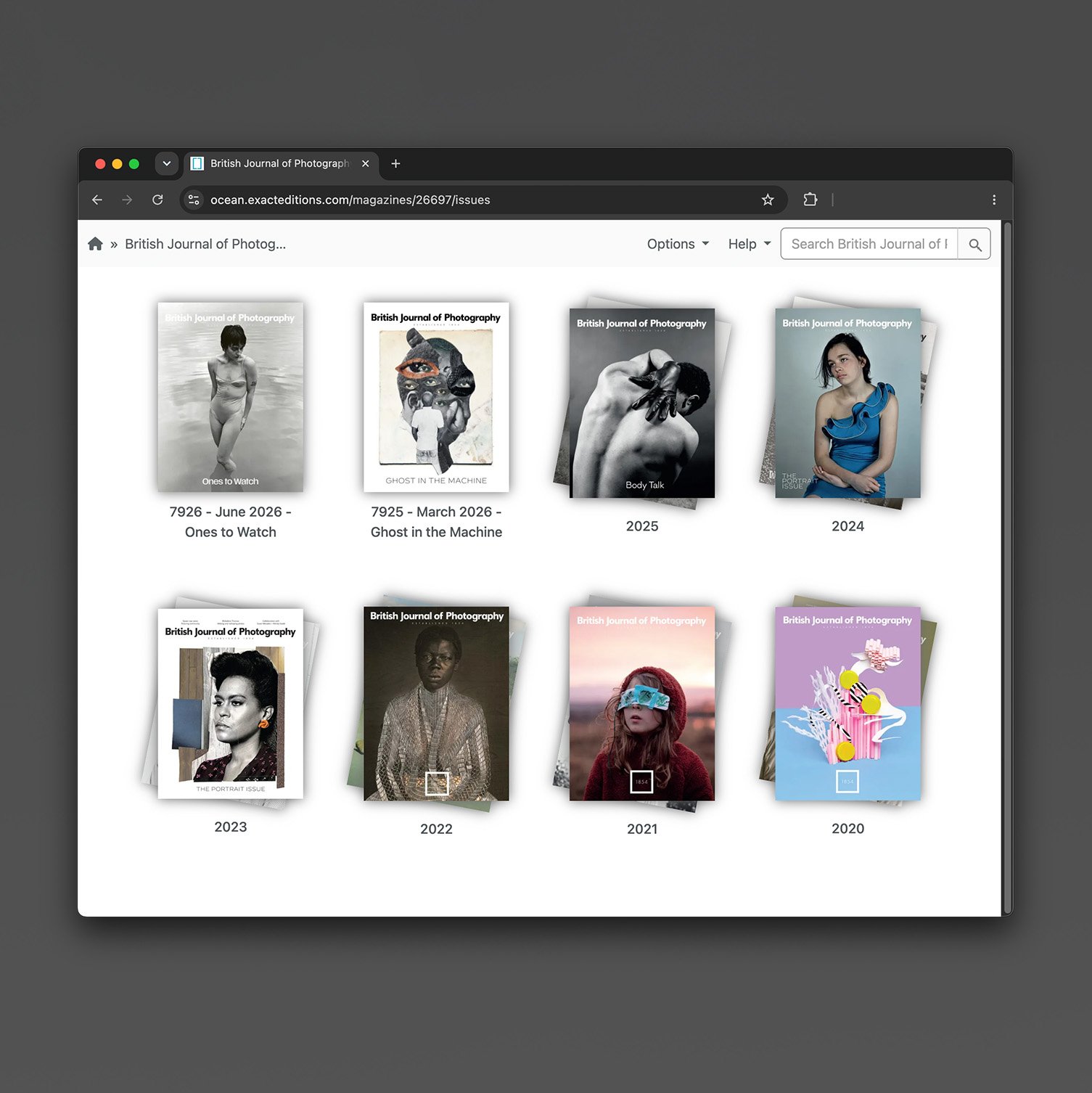Screen dimensions: 1092x1093
Task: Open the 2020 issue stack cover
Action: click(847, 703)
